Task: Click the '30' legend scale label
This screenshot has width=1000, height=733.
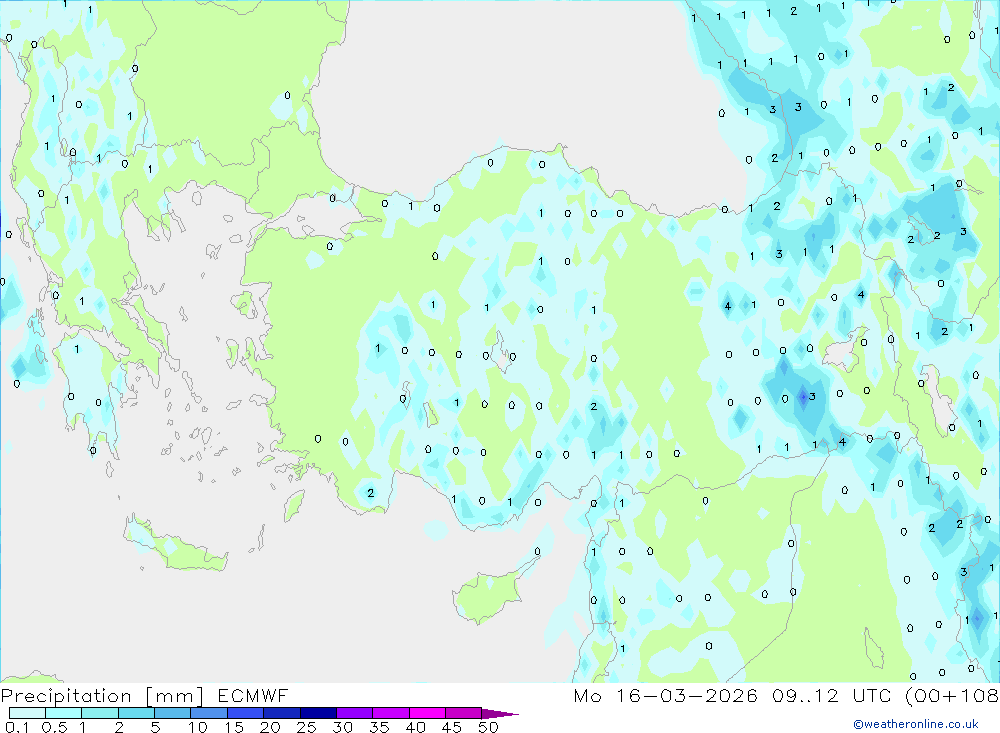Action: [342, 727]
